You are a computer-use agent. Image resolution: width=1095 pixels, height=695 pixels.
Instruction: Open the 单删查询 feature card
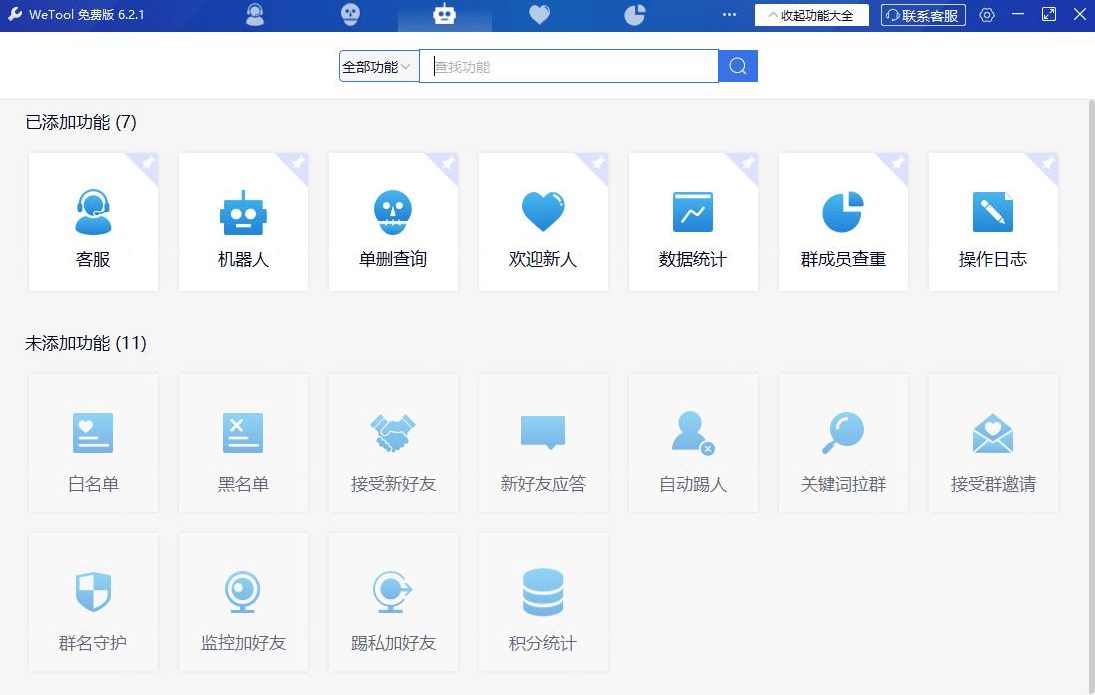[393, 221]
